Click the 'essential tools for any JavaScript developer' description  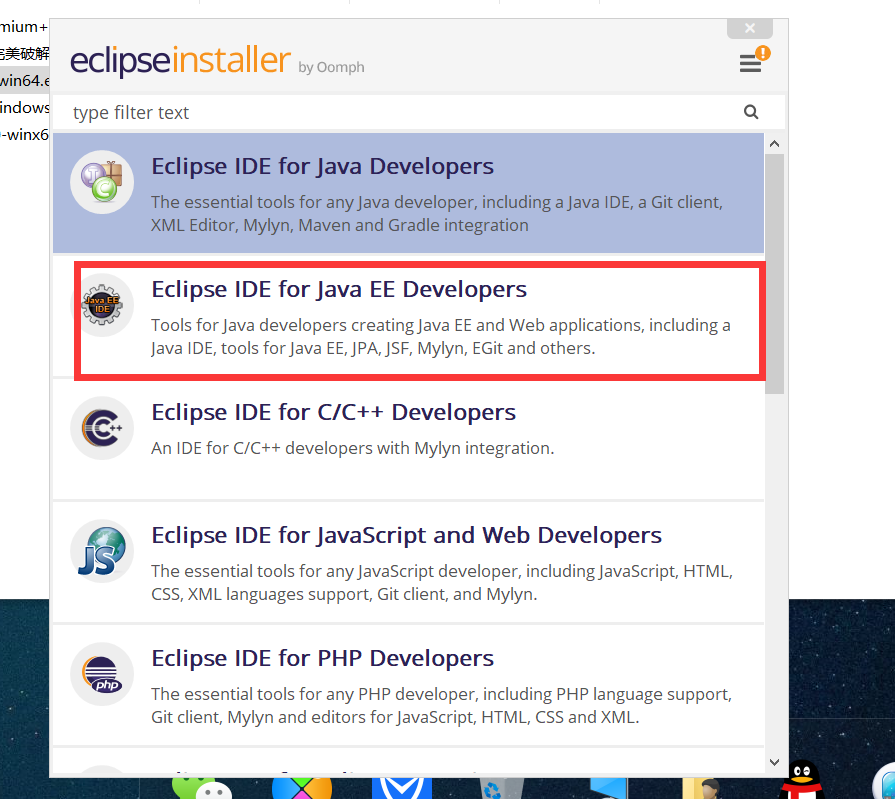click(x=442, y=582)
